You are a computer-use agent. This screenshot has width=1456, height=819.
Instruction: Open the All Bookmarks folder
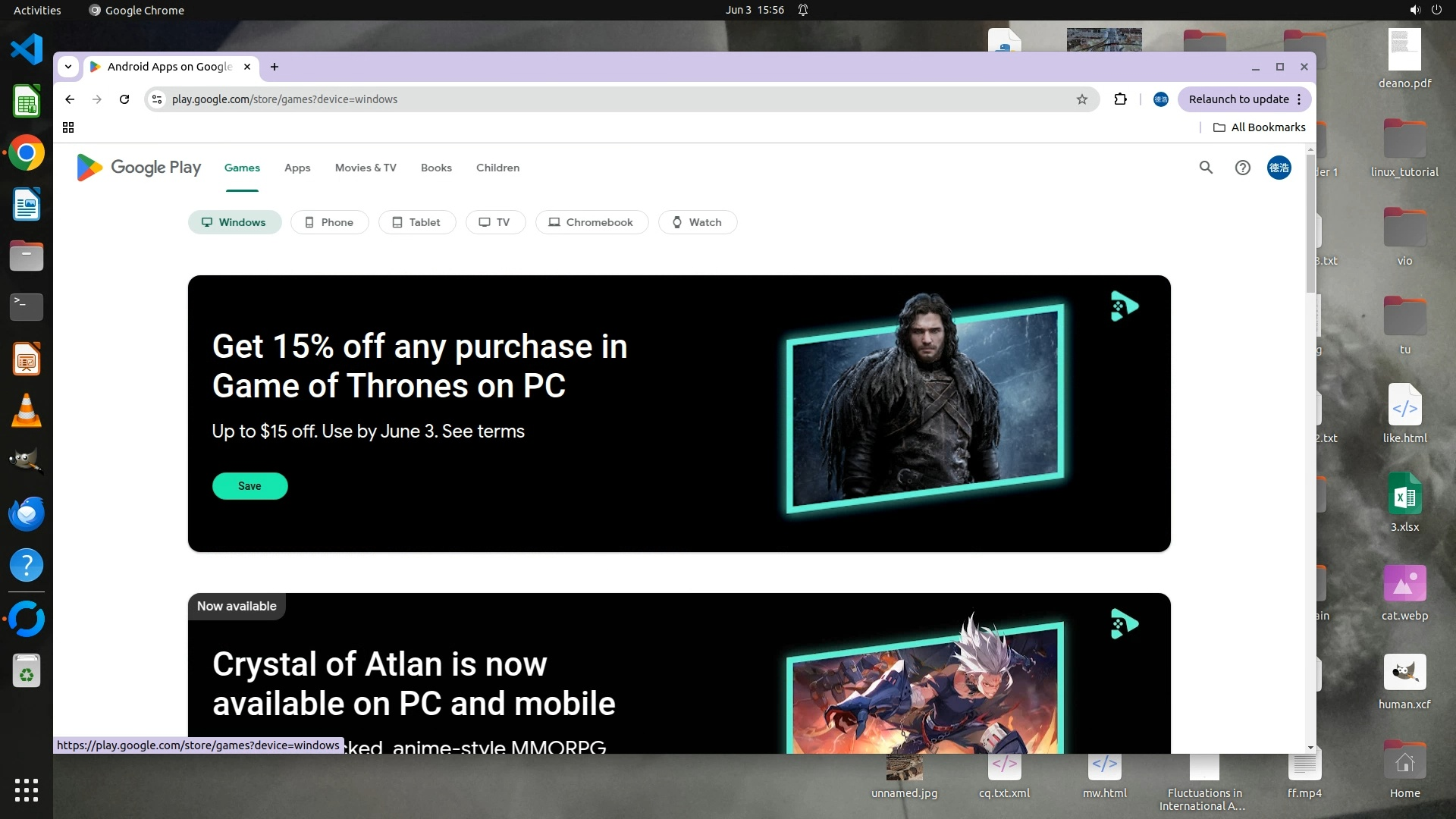pos(1259,127)
